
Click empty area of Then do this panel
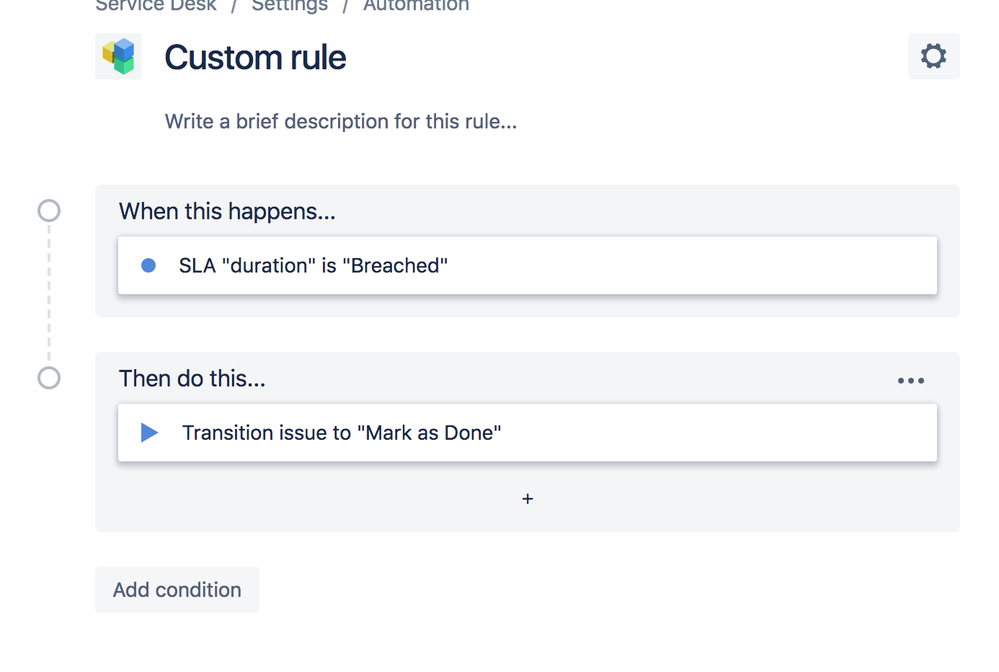pyautogui.click(x=750, y=500)
